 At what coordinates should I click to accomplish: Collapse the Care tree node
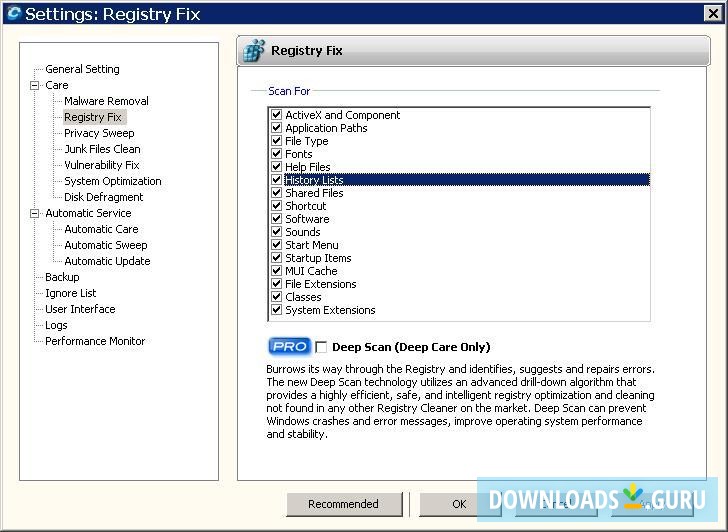34,85
